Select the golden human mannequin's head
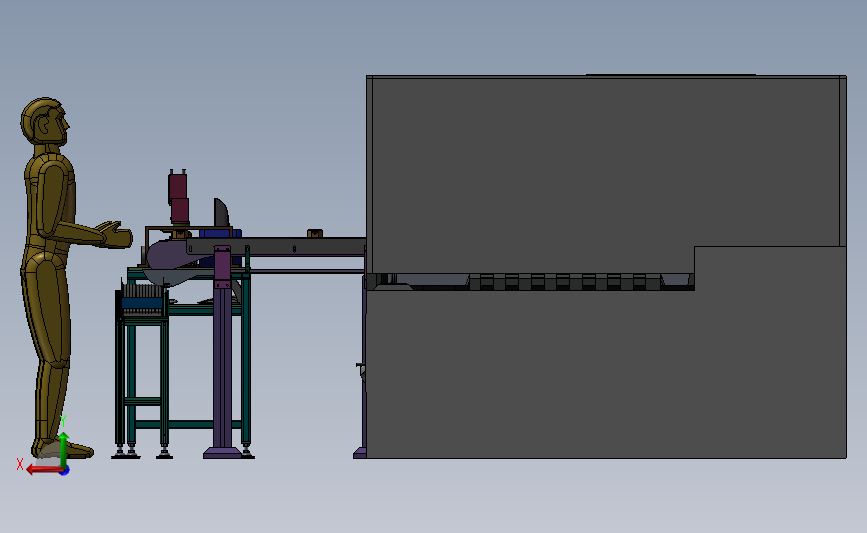867x533 pixels. 45,122
